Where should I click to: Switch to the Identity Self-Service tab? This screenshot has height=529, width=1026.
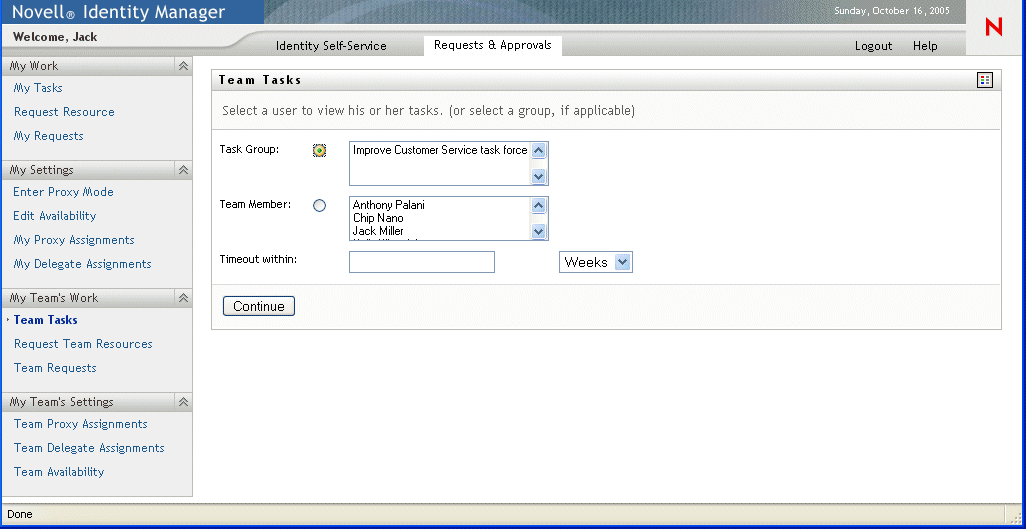click(331, 46)
